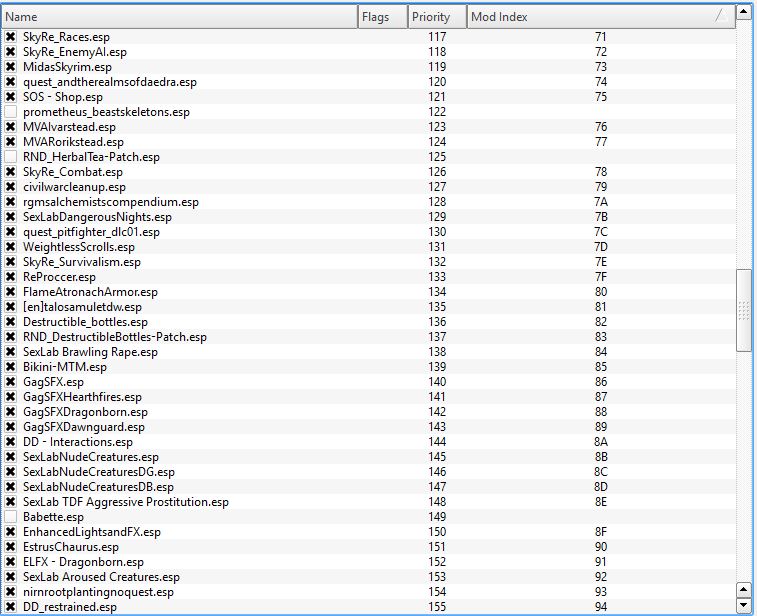Click the Mod Index column header
This screenshot has width=757, height=616.
(590, 16)
